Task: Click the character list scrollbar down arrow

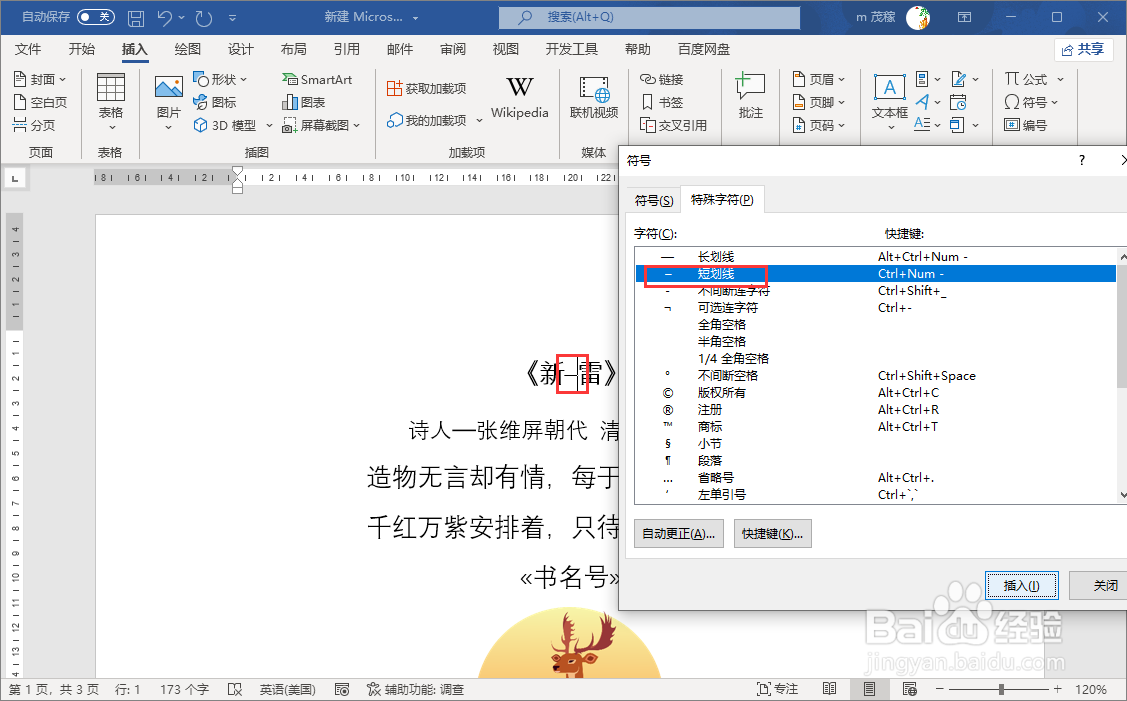Action: 1122,495
